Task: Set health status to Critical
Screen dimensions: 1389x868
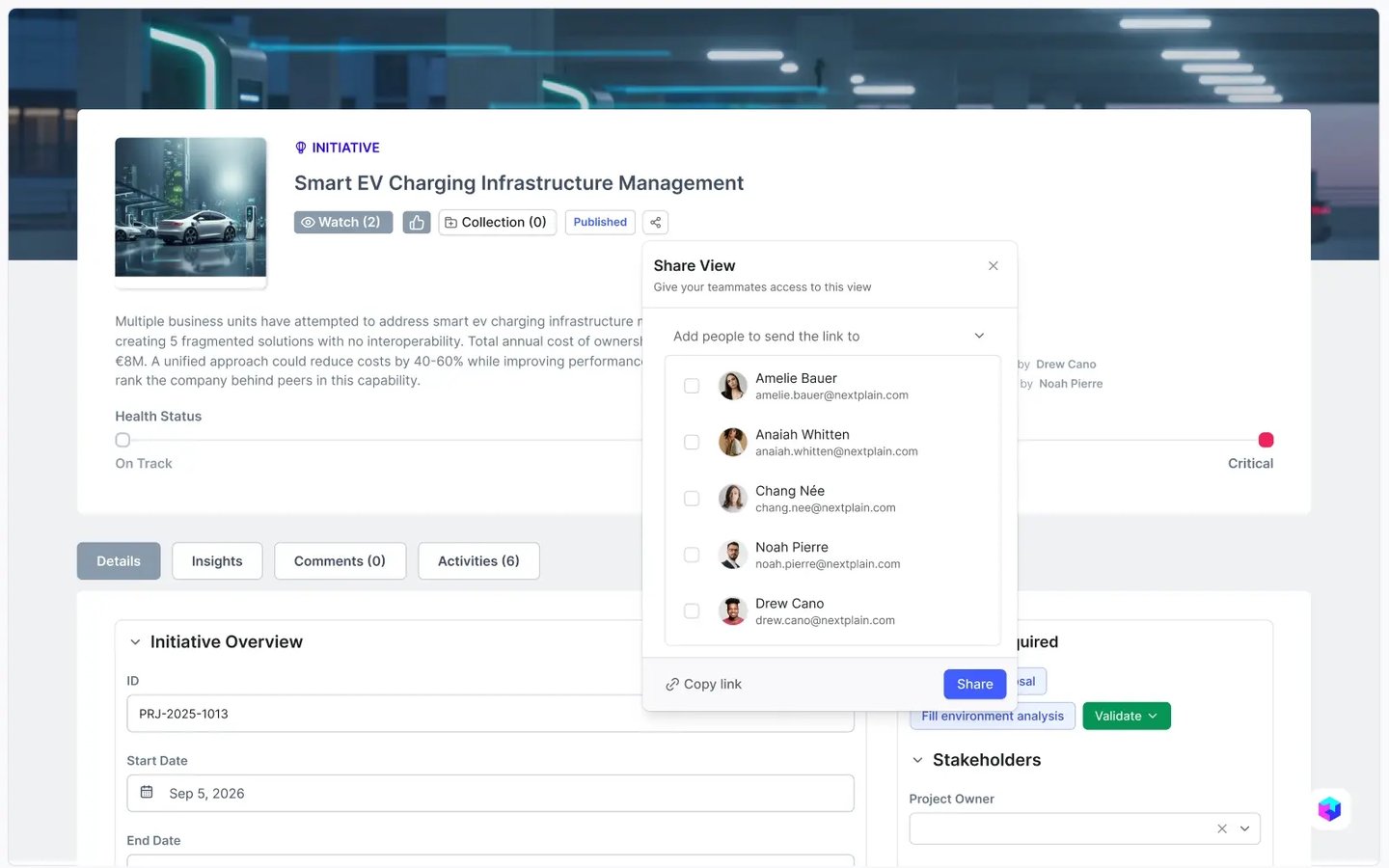Action: pyautogui.click(x=1266, y=440)
